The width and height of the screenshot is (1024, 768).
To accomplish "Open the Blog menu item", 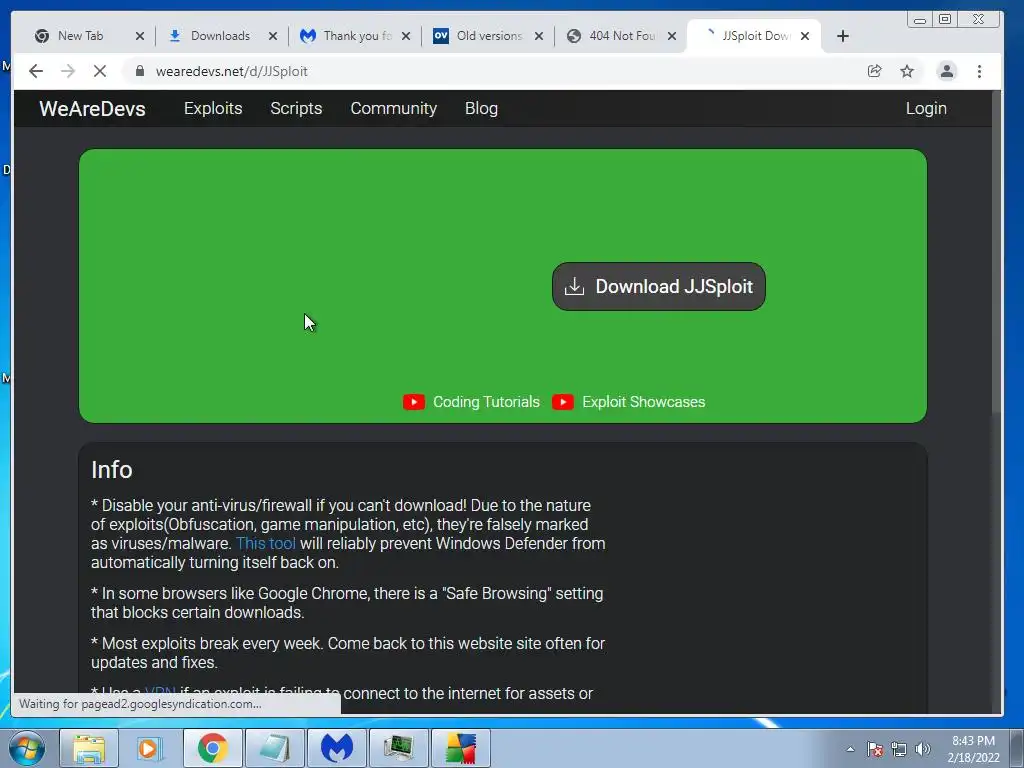I will point(481,108).
